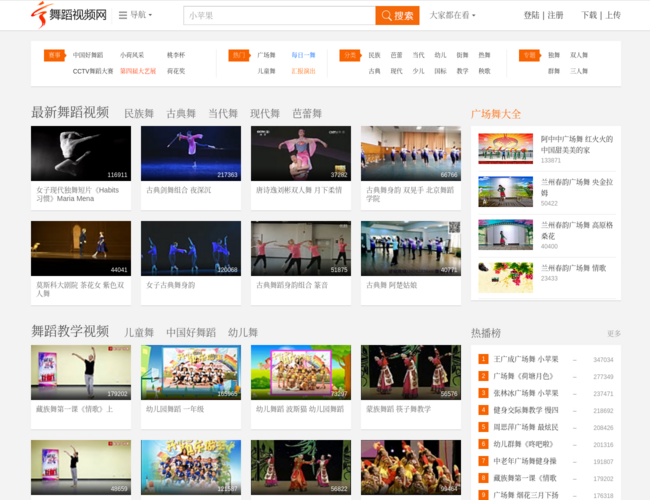Expand the 大家都在看 dropdown
Viewport: 650px width, 500px height.
tap(452, 15)
